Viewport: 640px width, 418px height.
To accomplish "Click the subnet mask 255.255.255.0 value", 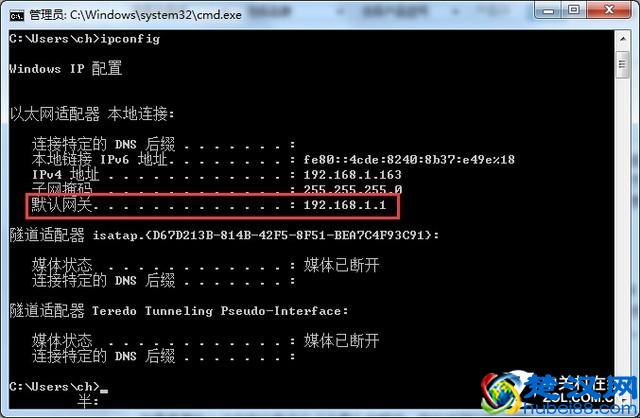I will pyautogui.click(x=353, y=189).
